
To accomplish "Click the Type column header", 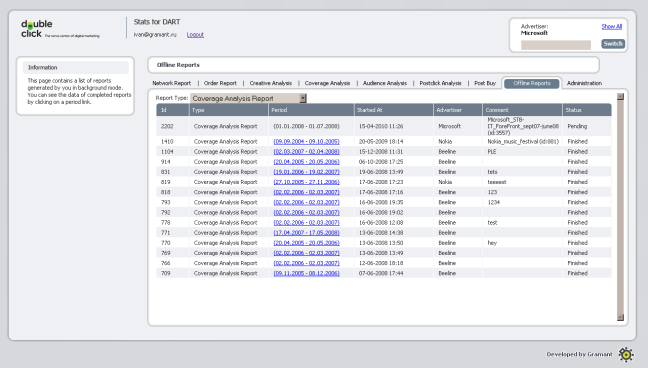I will coord(229,110).
